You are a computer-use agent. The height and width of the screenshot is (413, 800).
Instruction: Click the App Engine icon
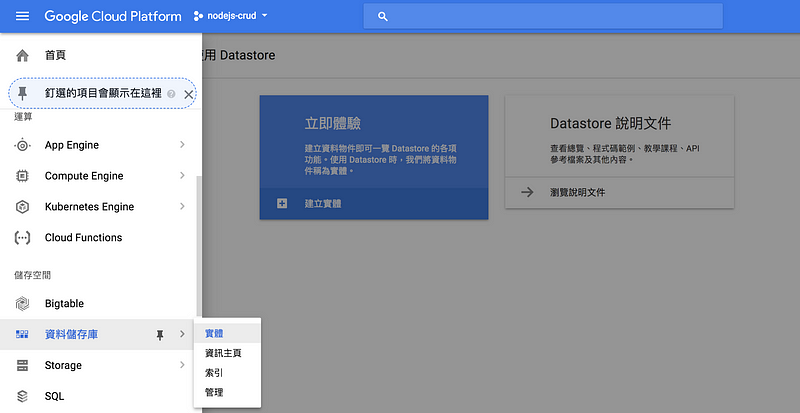(x=22, y=145)
